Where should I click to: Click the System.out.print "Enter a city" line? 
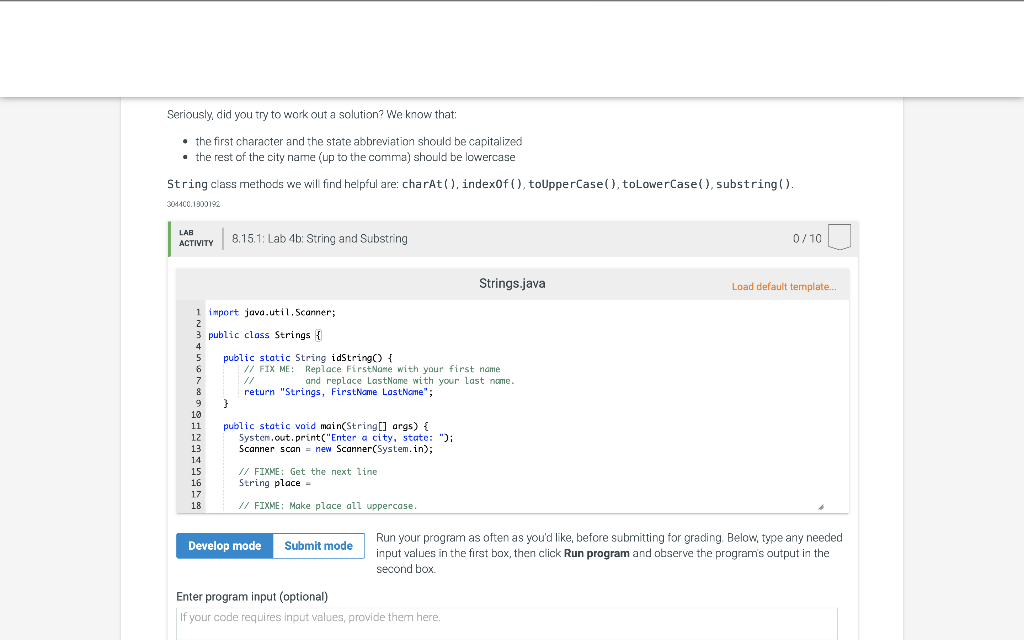[346, 438]
